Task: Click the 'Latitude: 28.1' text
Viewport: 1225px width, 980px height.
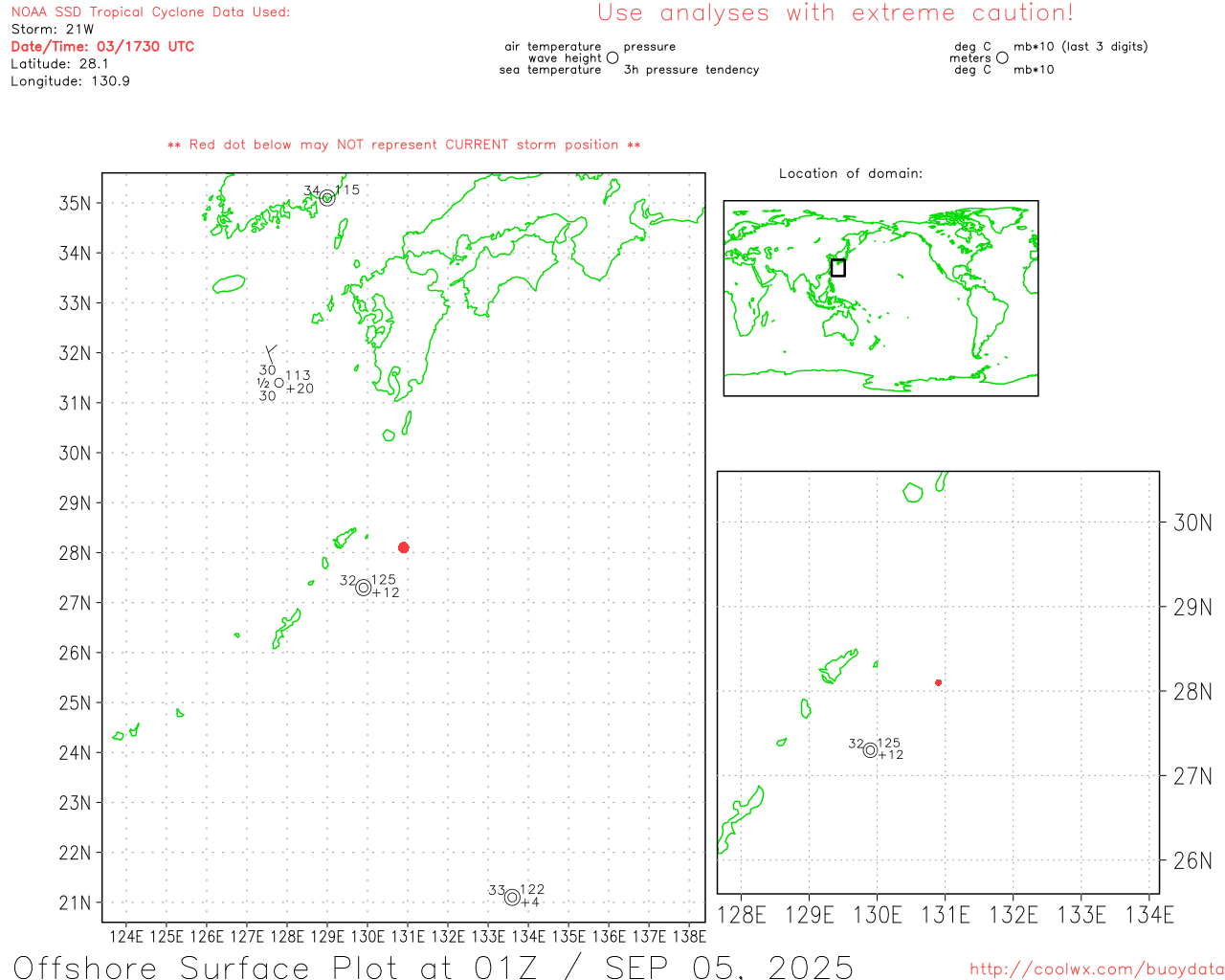Action: 59,64
